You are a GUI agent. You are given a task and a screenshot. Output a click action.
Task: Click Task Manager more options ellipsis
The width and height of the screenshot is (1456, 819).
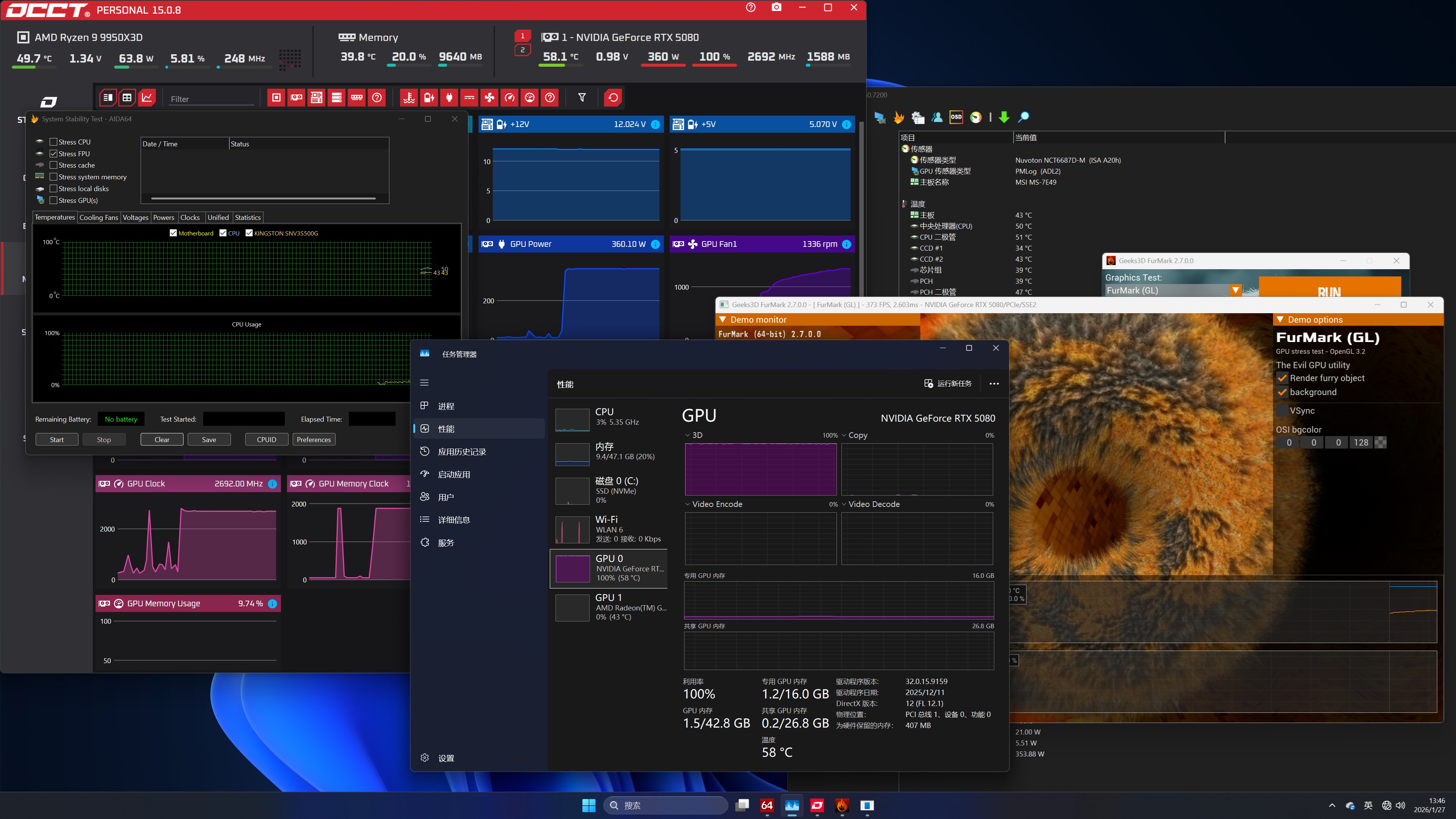994,384
